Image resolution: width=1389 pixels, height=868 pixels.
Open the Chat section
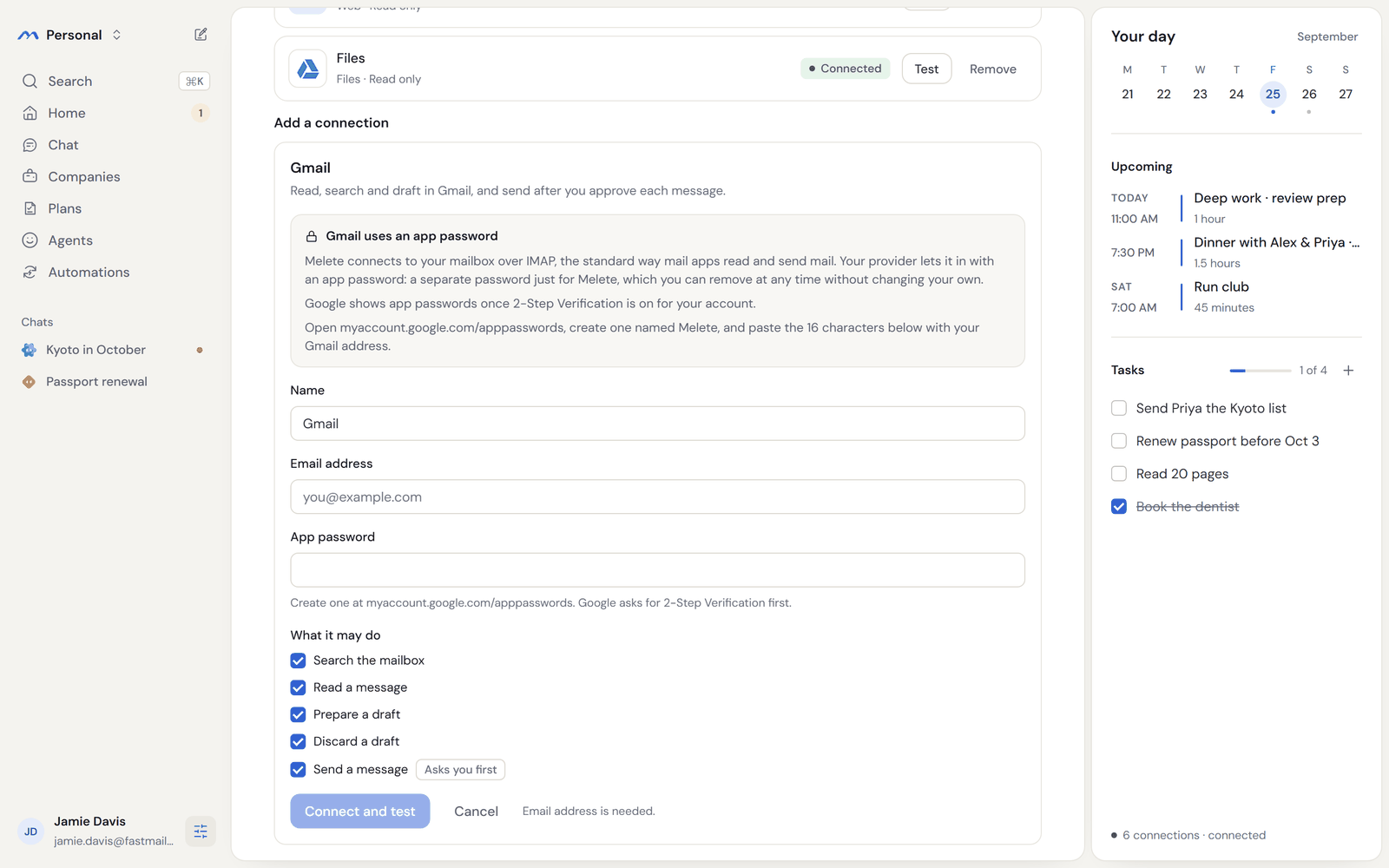click(x=115, y=145)
